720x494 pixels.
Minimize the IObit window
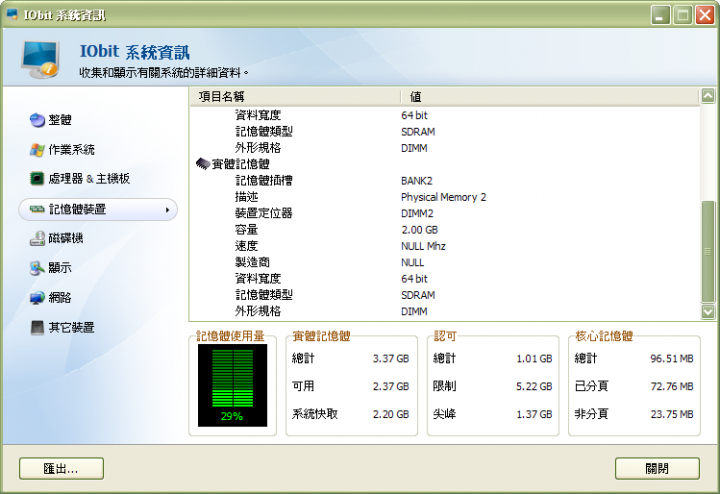click(x=660, y=15)
